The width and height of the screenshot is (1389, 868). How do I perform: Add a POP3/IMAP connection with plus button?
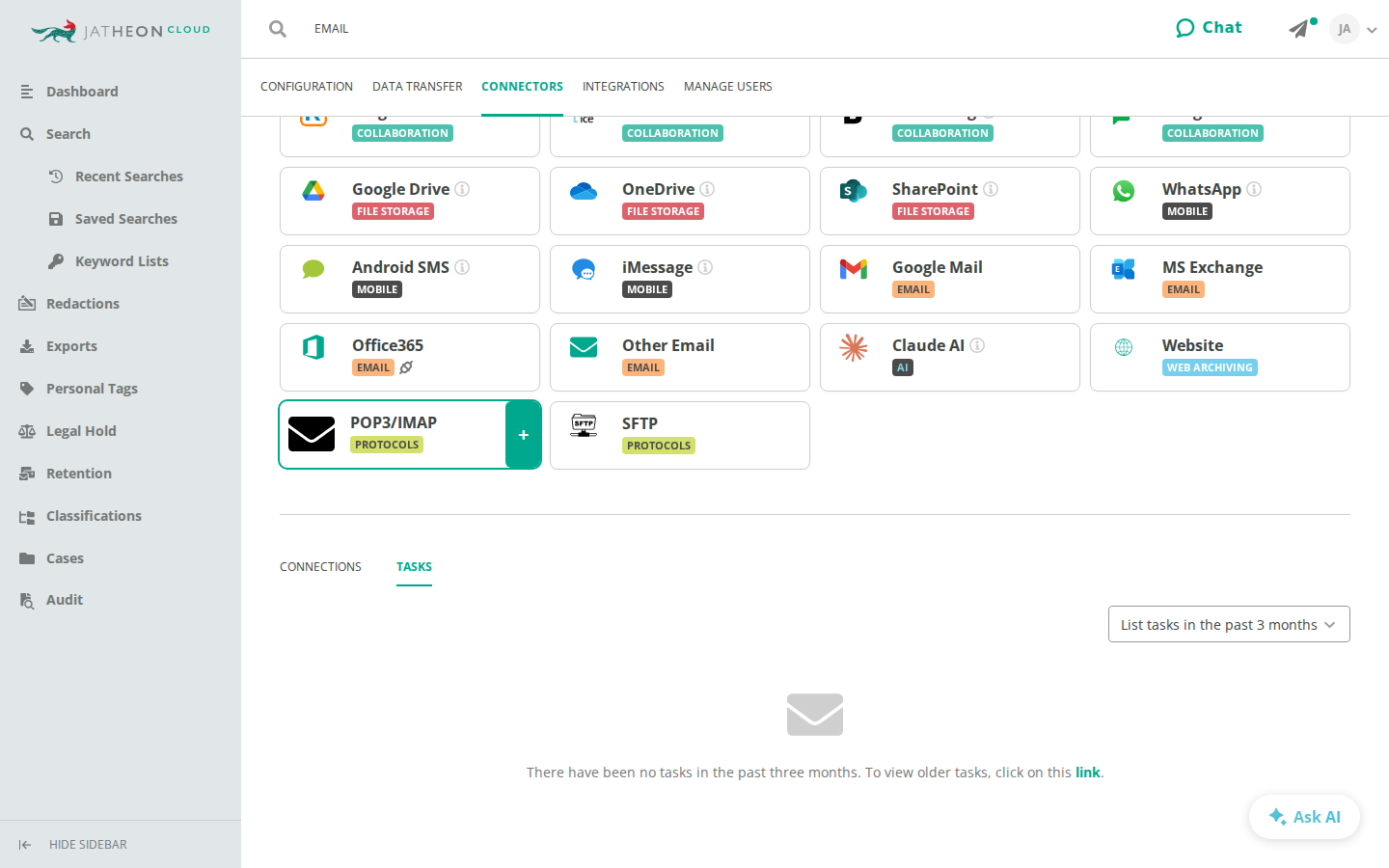524,435
